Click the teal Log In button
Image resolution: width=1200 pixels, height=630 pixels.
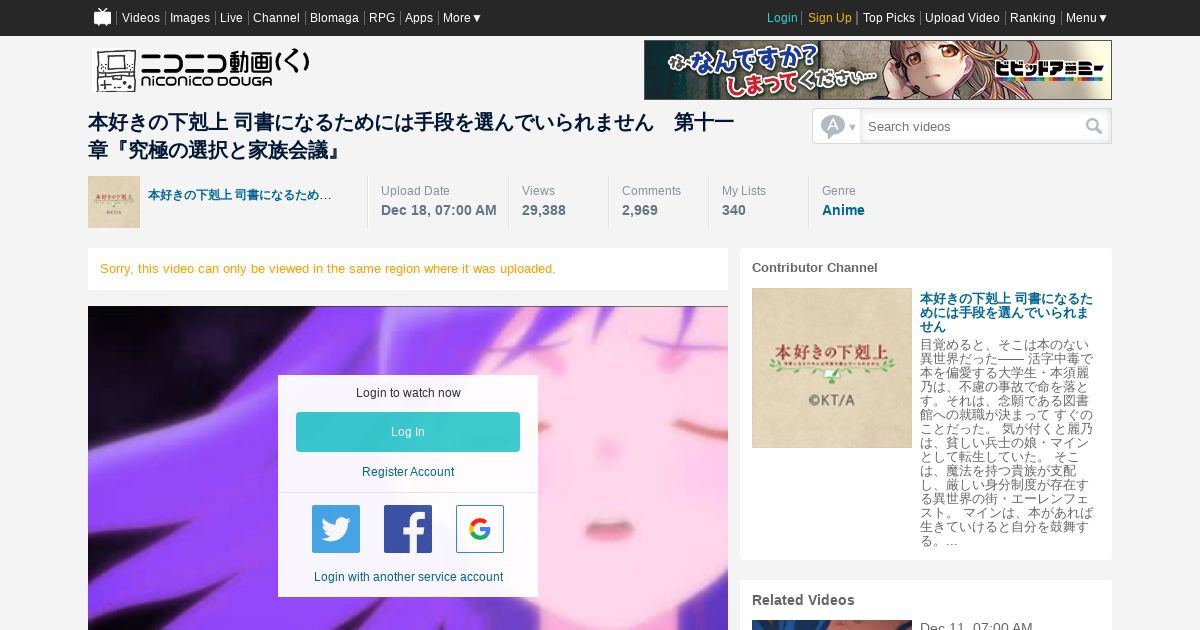click(x=408, y=432)
